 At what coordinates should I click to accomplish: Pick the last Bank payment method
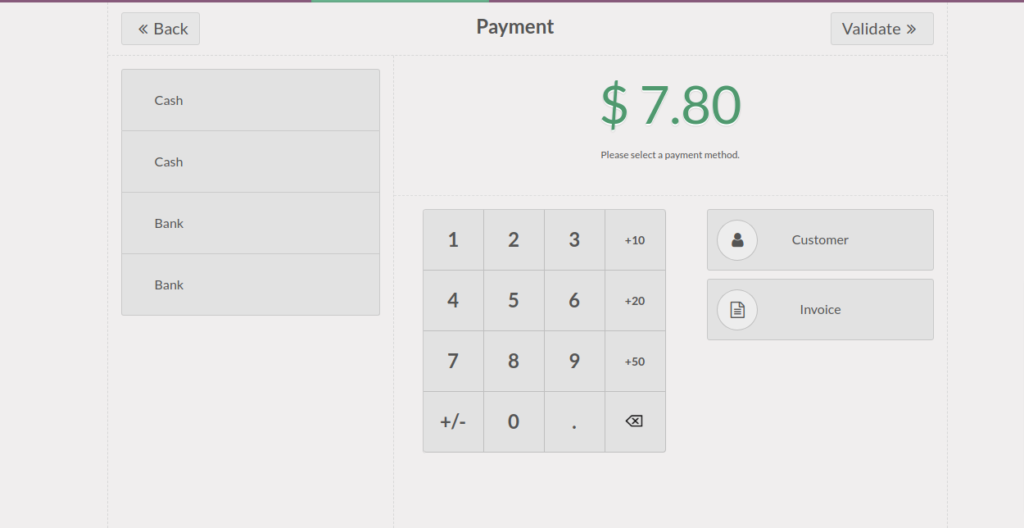pyautogui.click(x=250, y=285)
